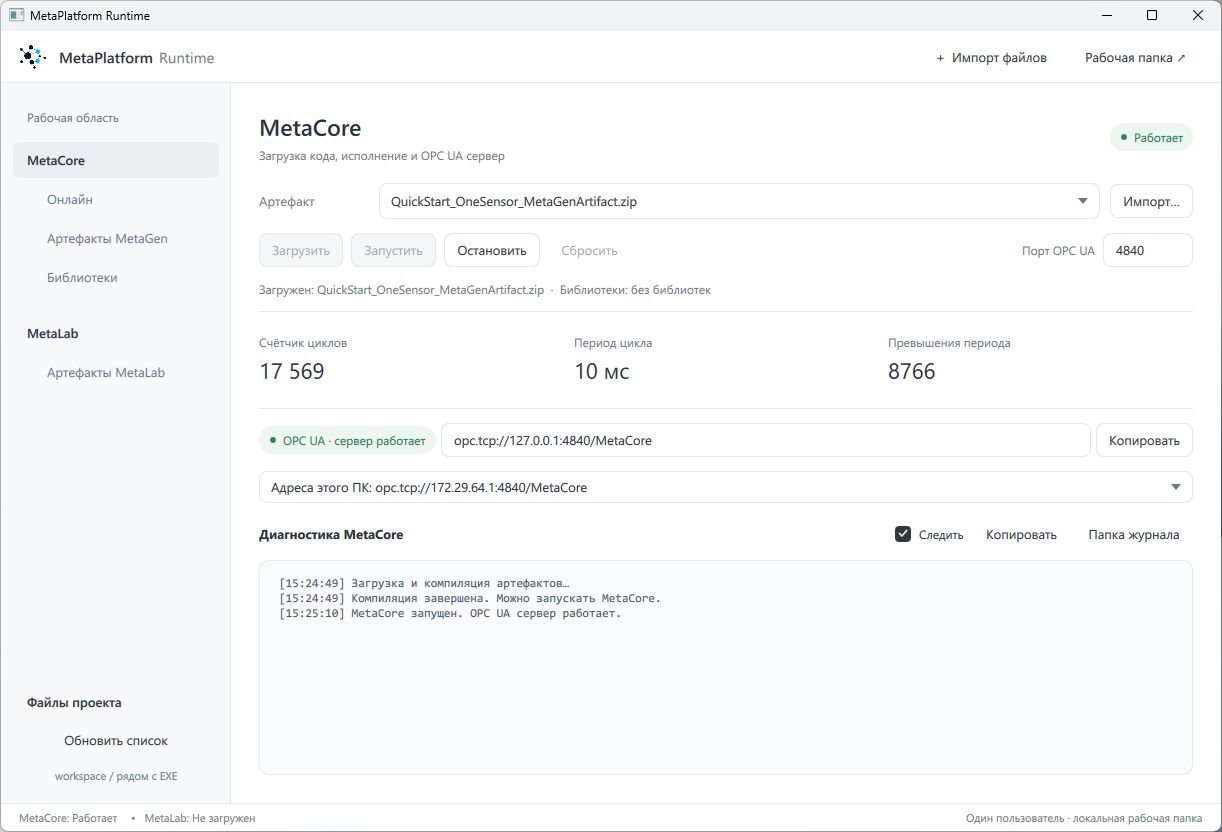The image size is (1222, 832).
Task: Click the log line 'Загрузка и компиляция артефактов'
Action: pos(424,583)
